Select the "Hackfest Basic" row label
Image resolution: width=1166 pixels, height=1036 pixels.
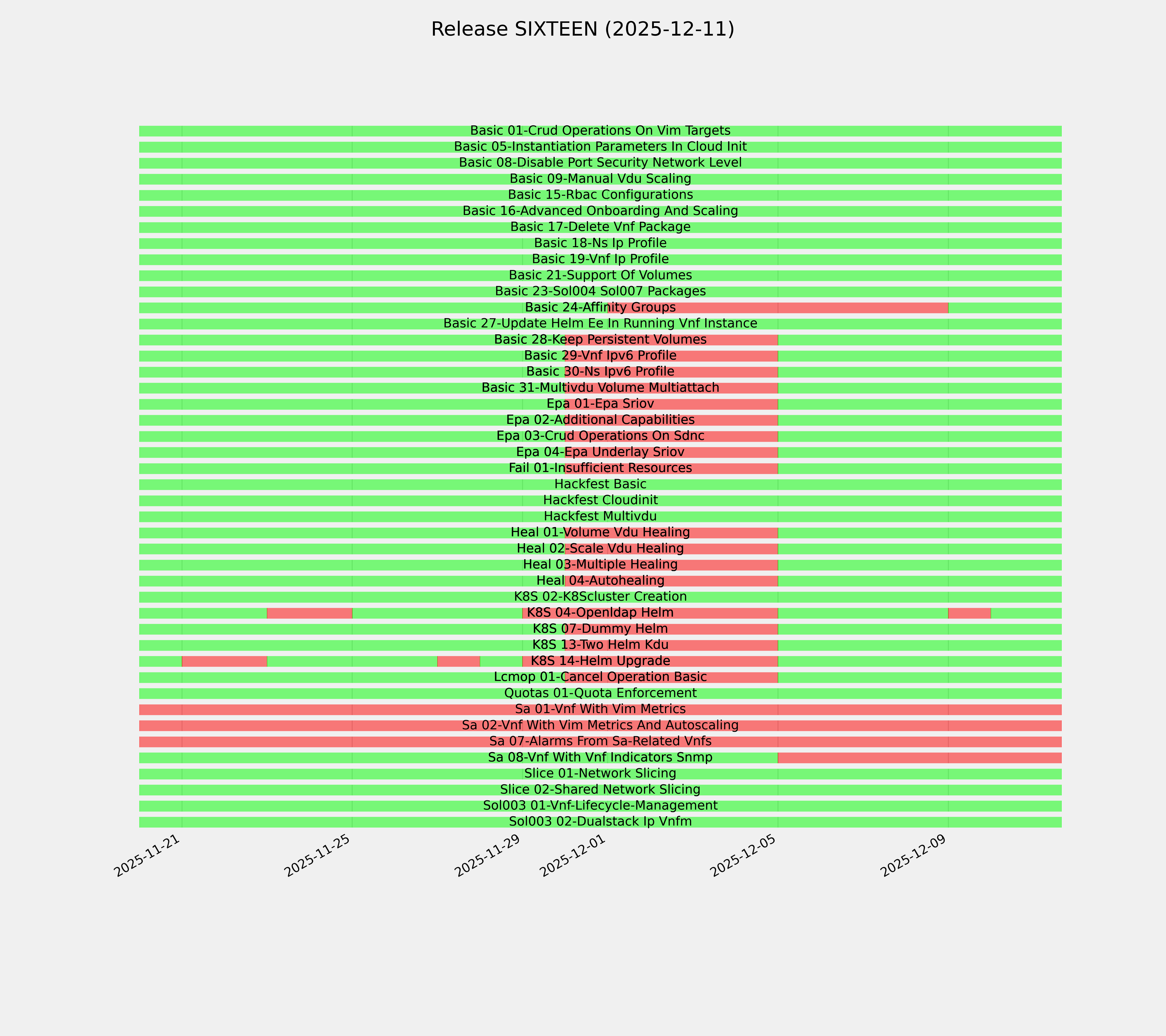[600, 484]
